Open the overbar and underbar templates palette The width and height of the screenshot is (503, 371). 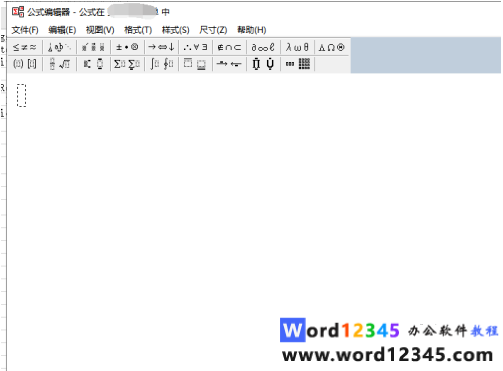(x=195, y=64)
